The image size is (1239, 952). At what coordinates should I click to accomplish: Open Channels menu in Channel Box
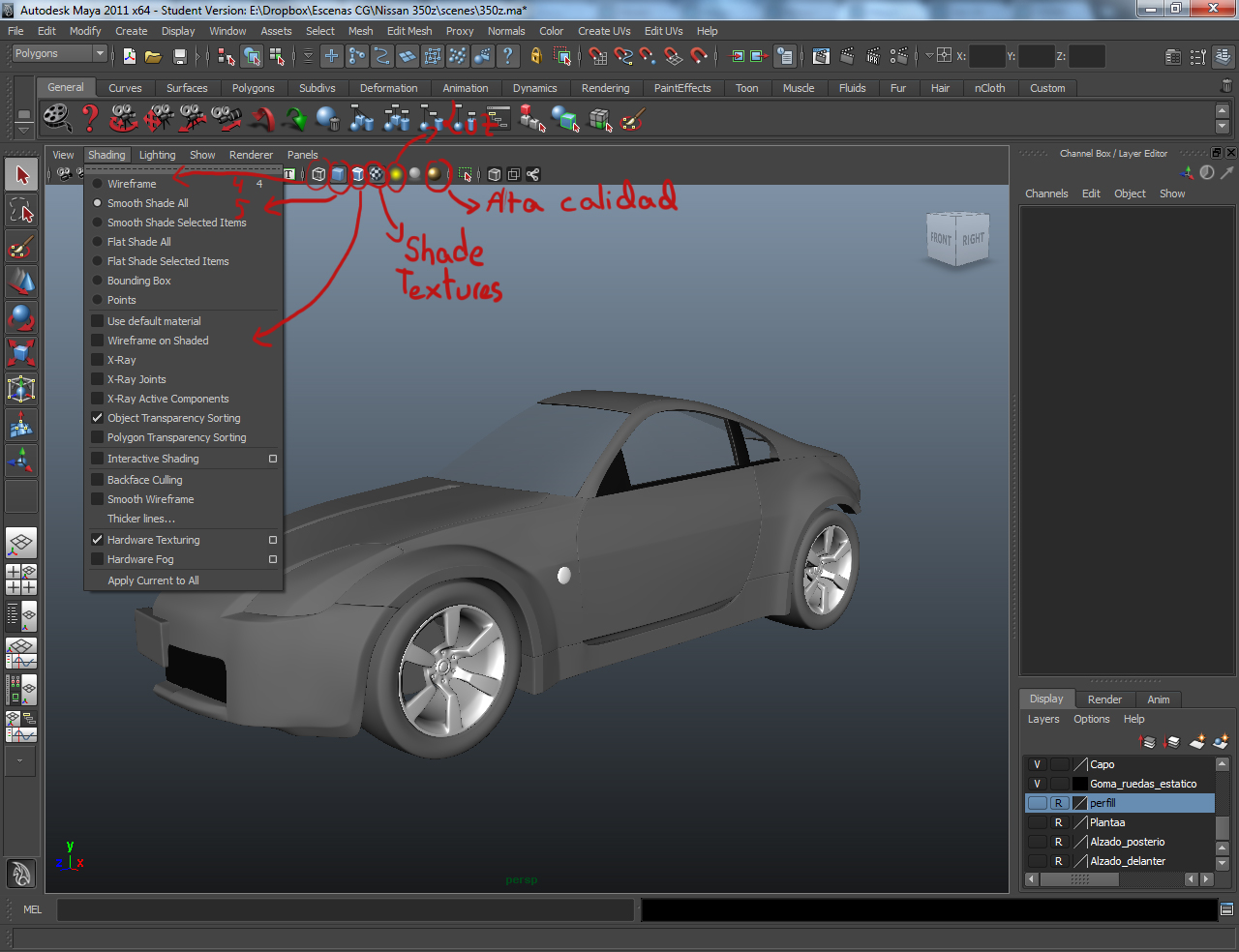click(1046, 193)
